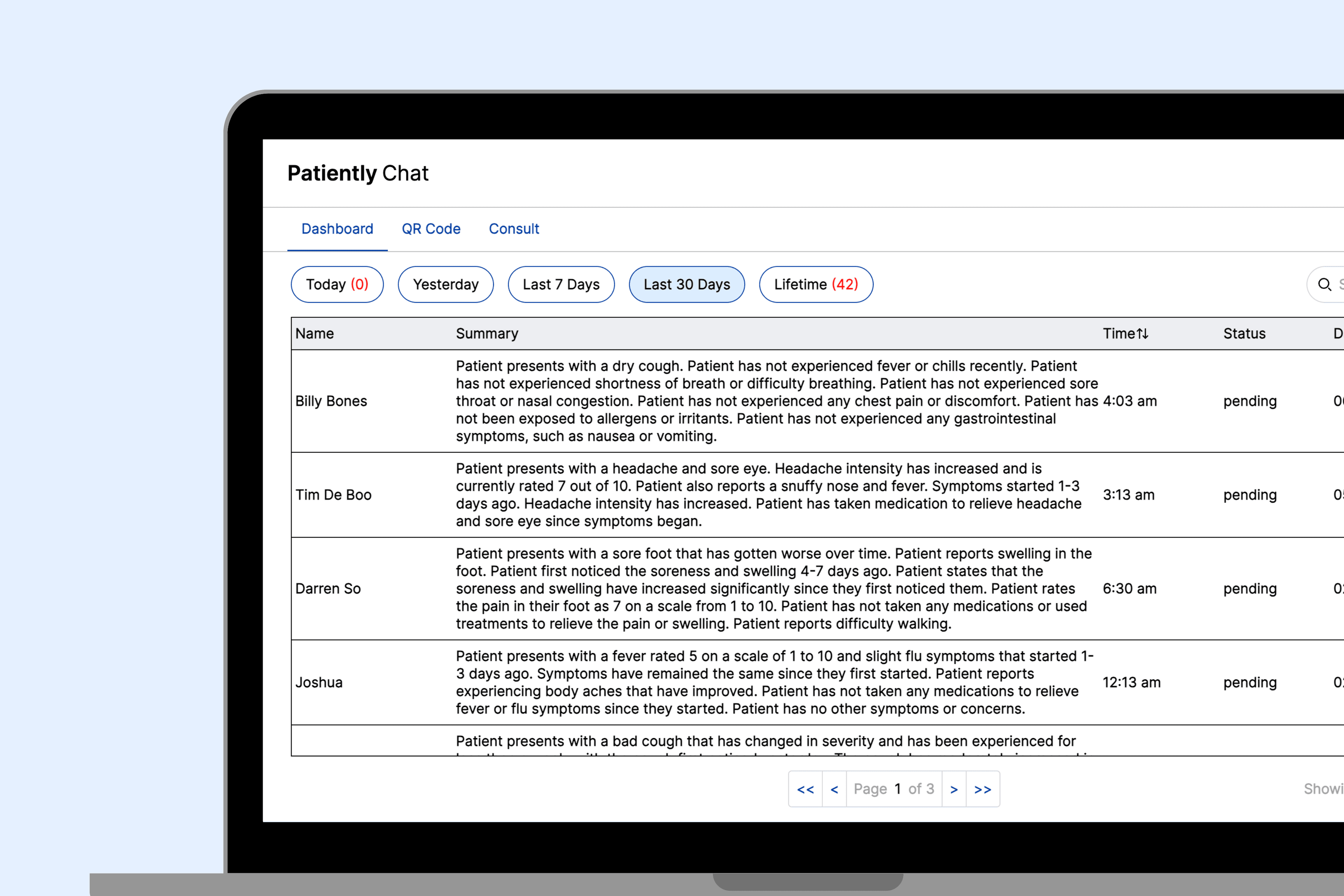1344x896 pixels.
Task: Open search using the magnifying glass
Action: pyautogui.click(x=1324, y=284)
